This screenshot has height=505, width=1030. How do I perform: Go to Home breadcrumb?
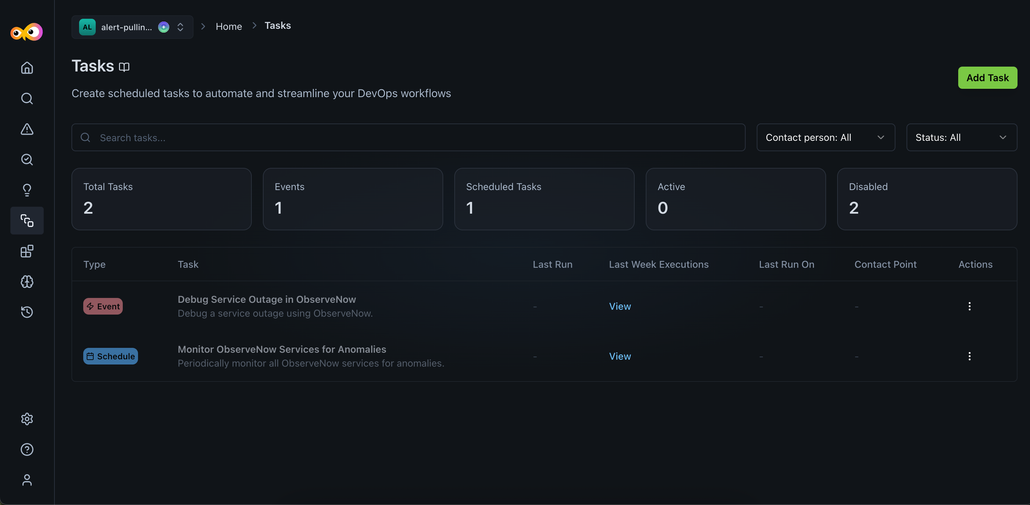229,26
